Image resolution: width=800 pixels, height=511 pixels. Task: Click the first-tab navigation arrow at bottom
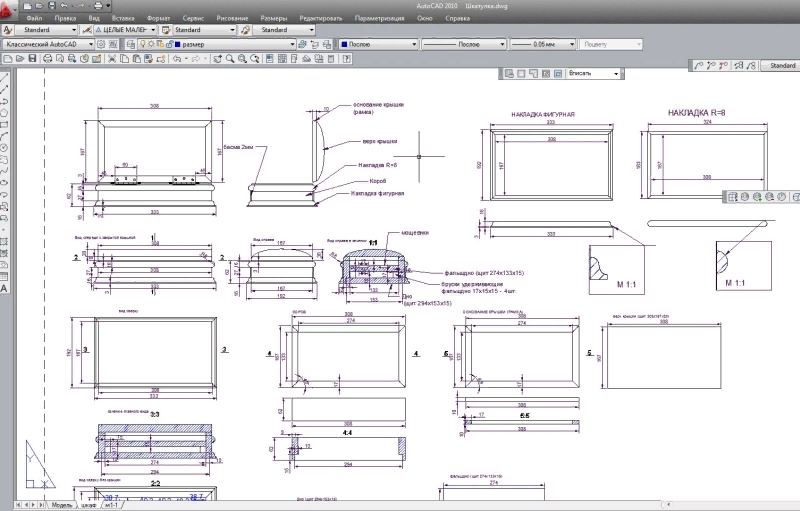point(18,505)
